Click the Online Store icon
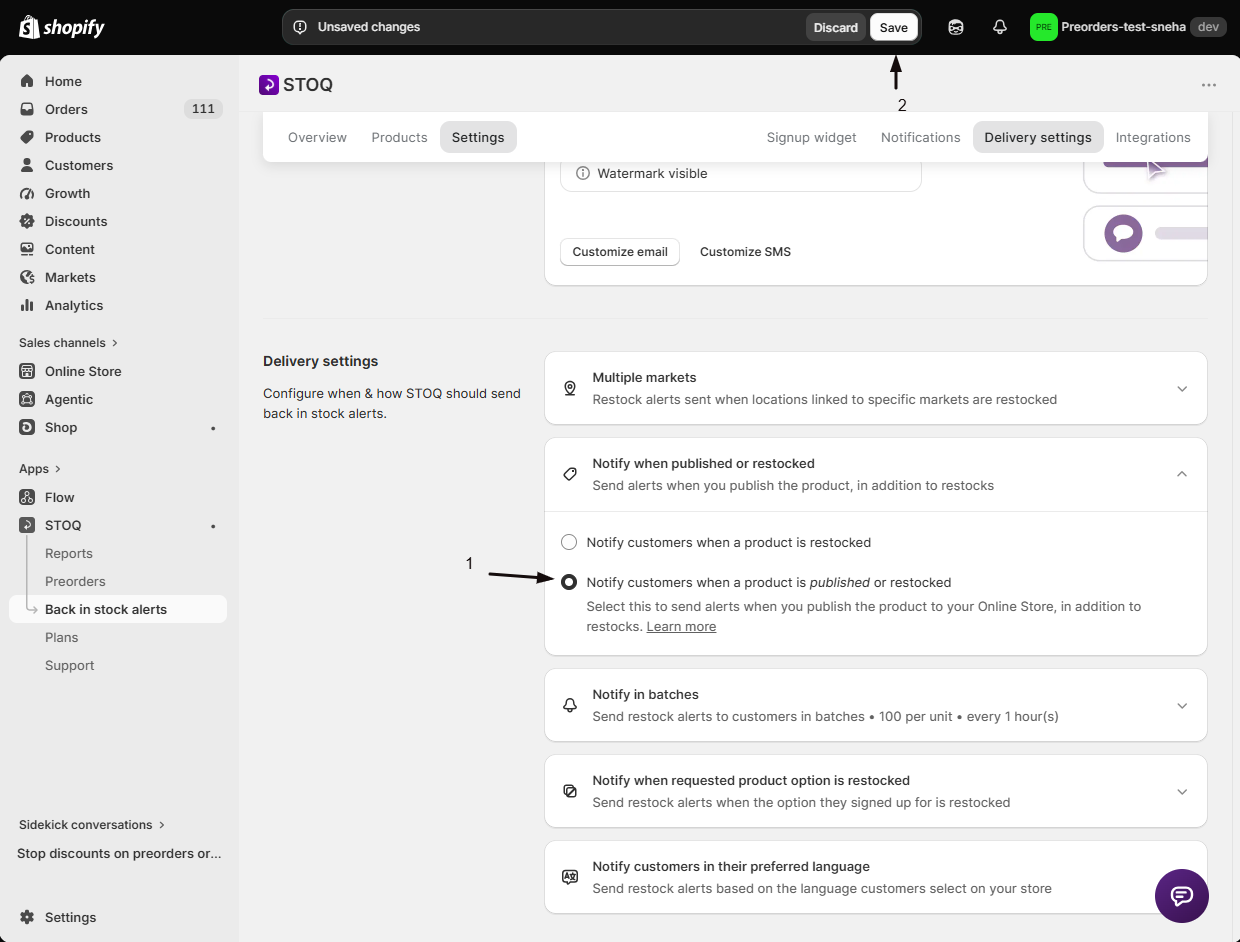The width and height of the screenshot is (1240, 942). [x=27, y=371]
